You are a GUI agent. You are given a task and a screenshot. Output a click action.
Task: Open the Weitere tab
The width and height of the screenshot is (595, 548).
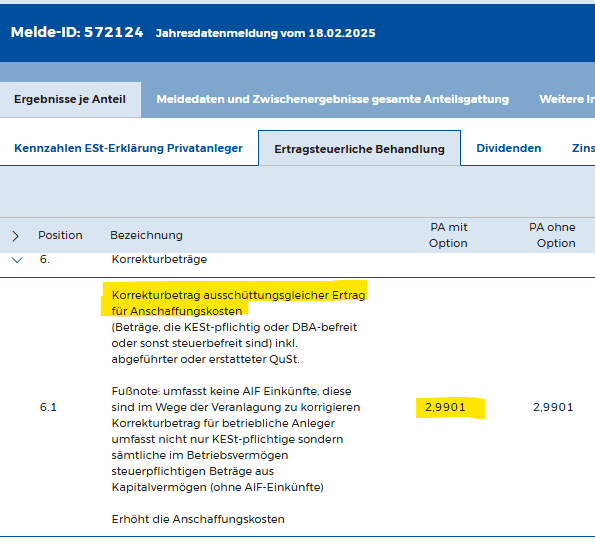tap(567, 99)
